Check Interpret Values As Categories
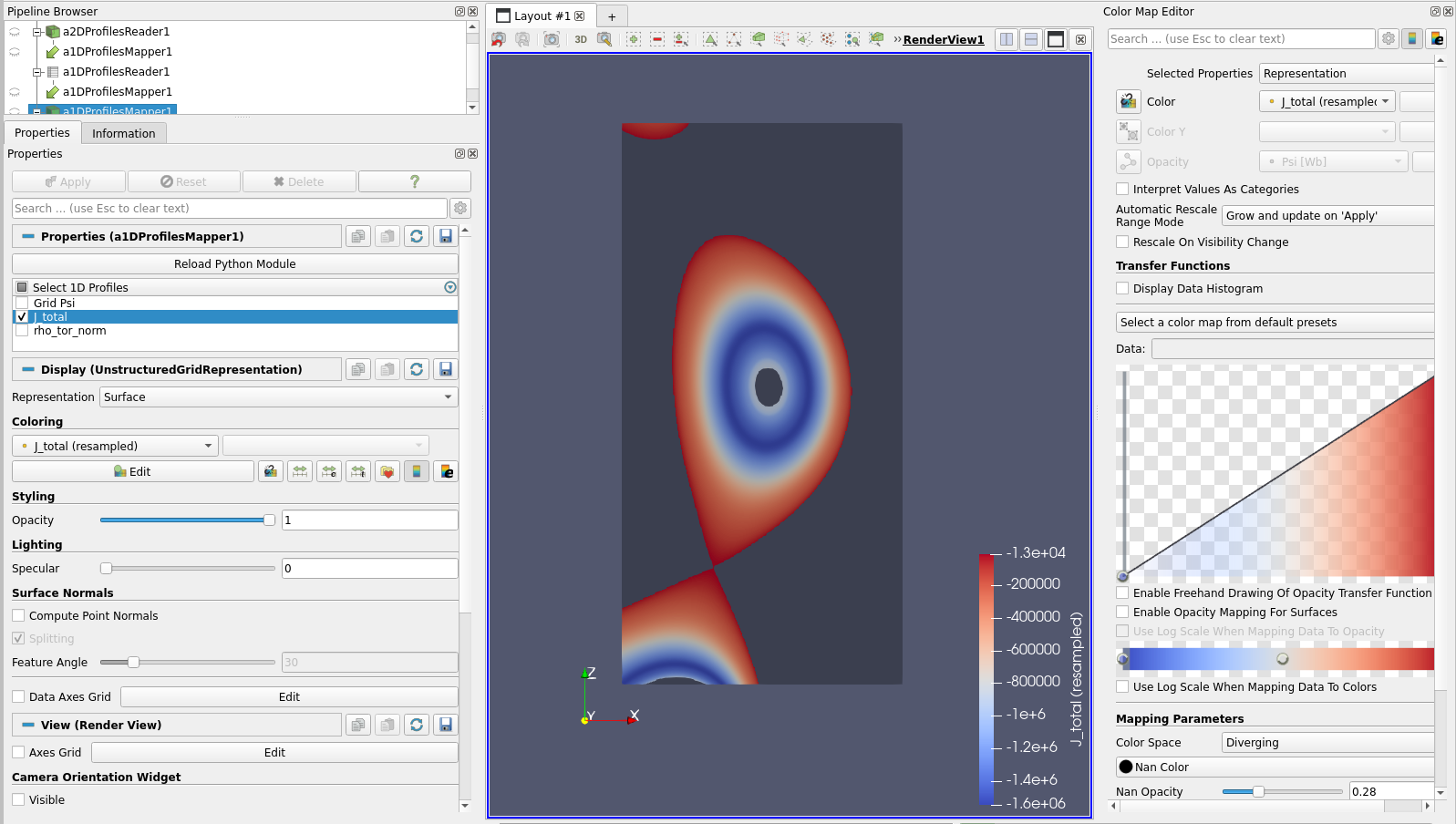Screen dimensions: 1456x824 1122,189
